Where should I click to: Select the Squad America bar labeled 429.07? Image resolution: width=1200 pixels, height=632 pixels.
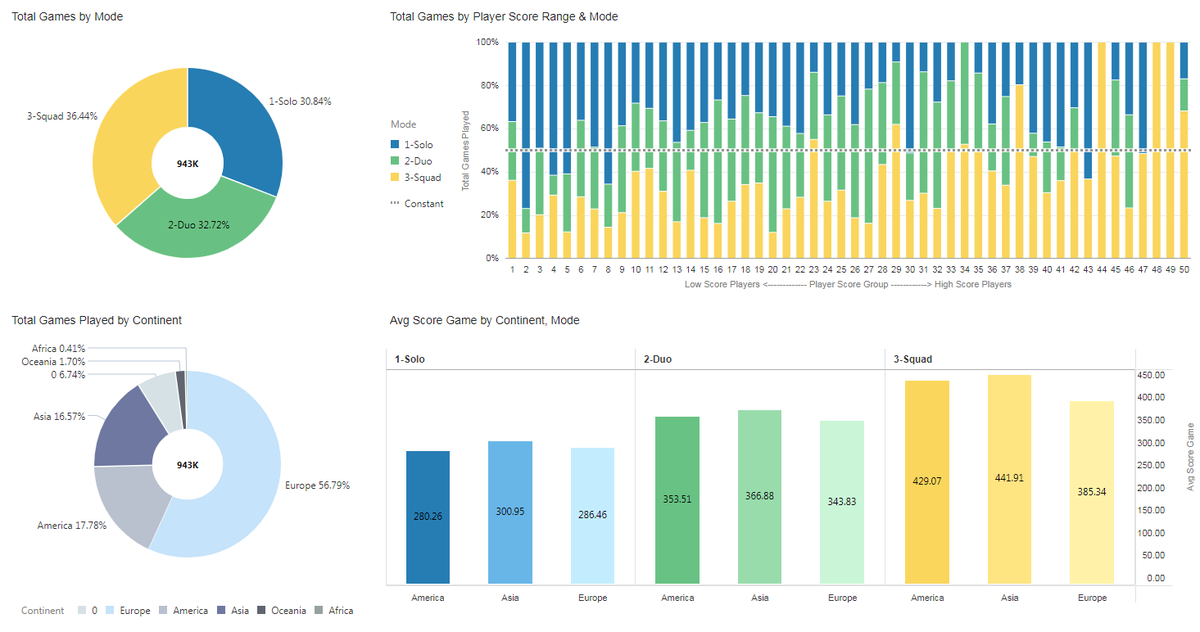[x=927, y=482]
